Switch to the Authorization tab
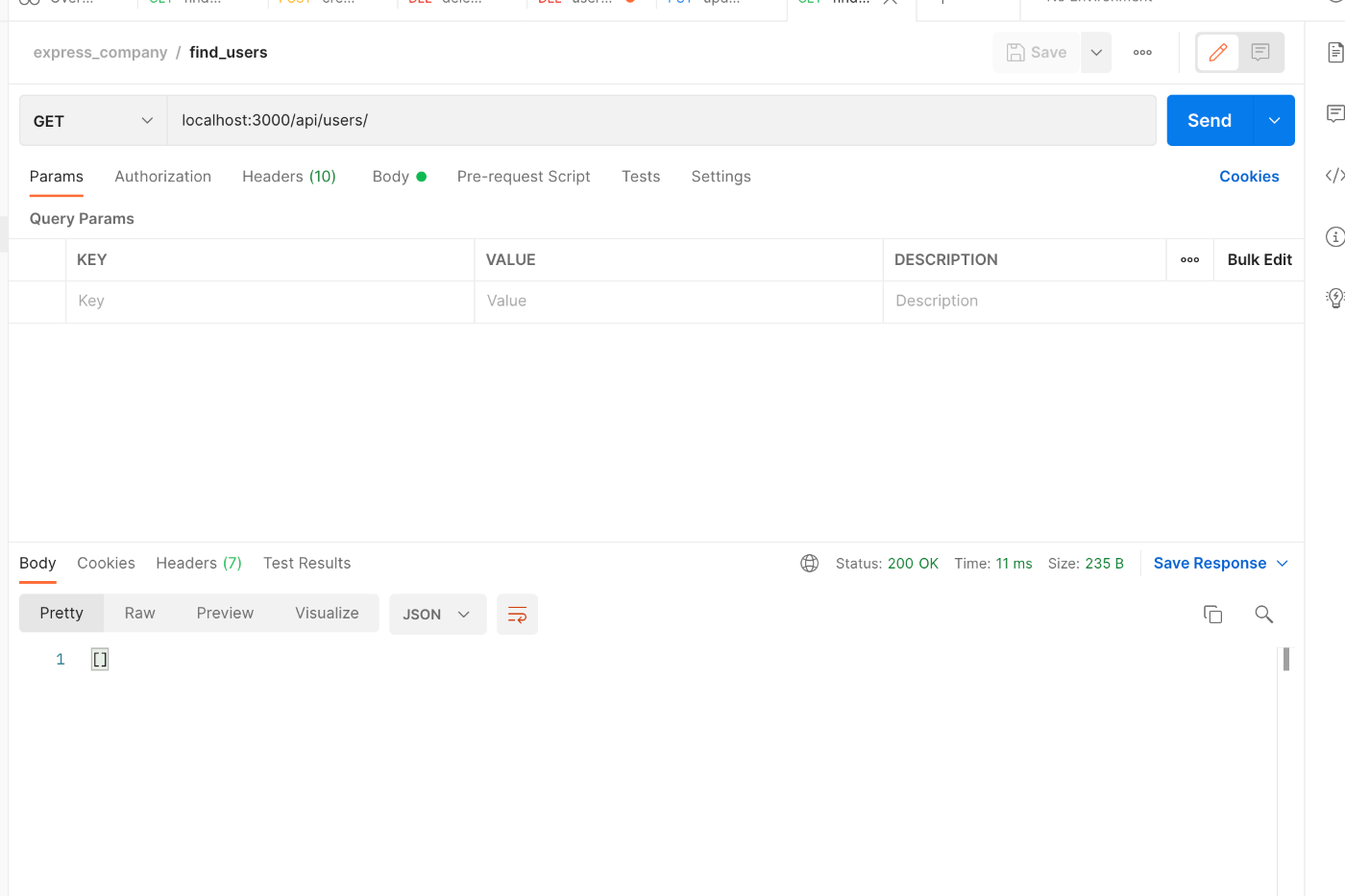The image size is (1345, 896). 163,177
